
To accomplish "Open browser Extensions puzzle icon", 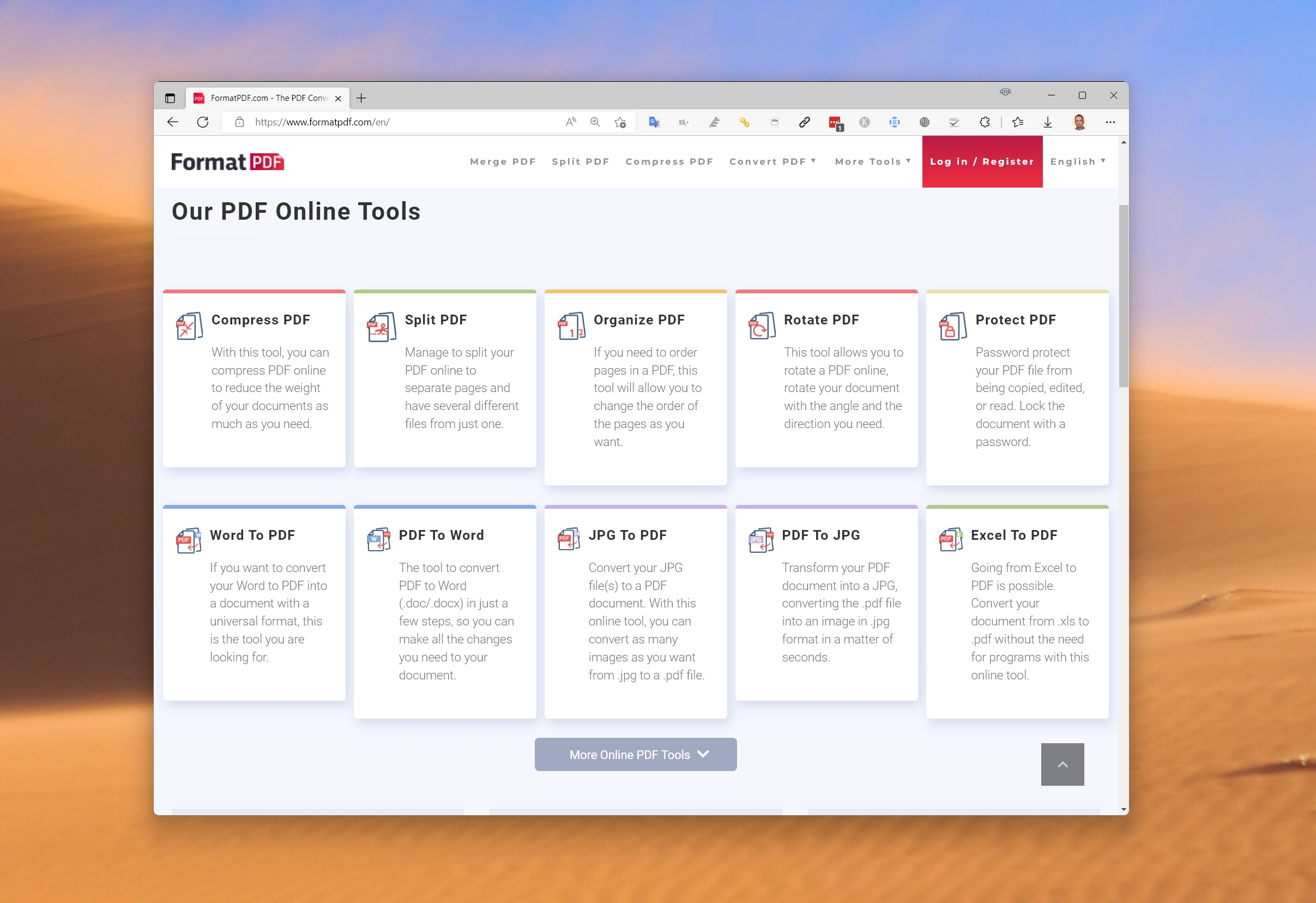I will point(984,122).
